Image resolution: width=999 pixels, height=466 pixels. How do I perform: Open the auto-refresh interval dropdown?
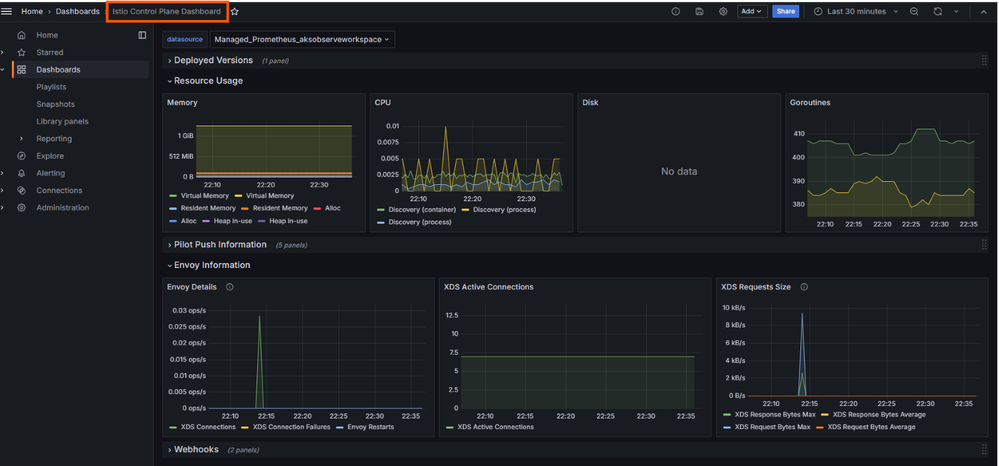click(x=956, y=11)
